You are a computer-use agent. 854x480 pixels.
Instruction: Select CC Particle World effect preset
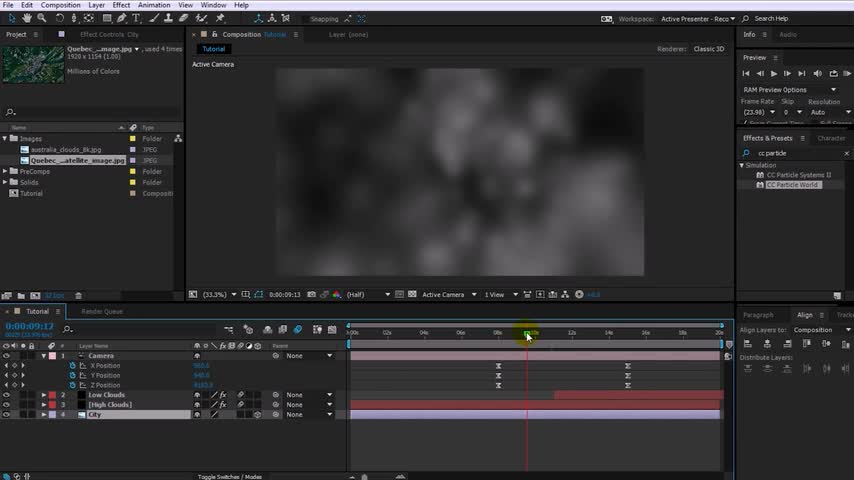pos(792,185)
